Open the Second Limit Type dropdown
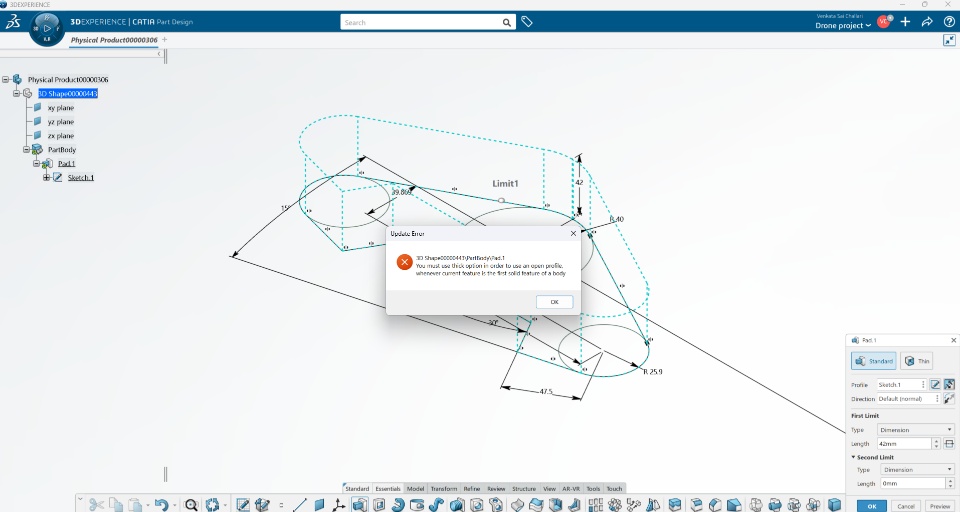The width and height of the screenshot is (960, 512). tap(917, 470)
